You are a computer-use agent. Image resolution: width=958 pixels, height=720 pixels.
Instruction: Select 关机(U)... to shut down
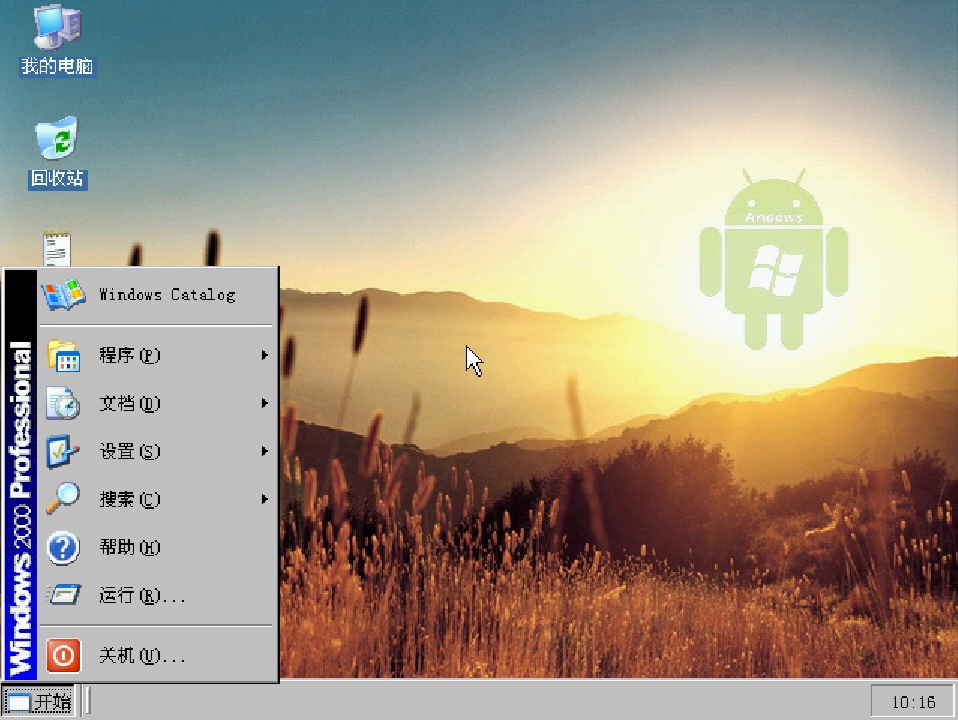158,655
